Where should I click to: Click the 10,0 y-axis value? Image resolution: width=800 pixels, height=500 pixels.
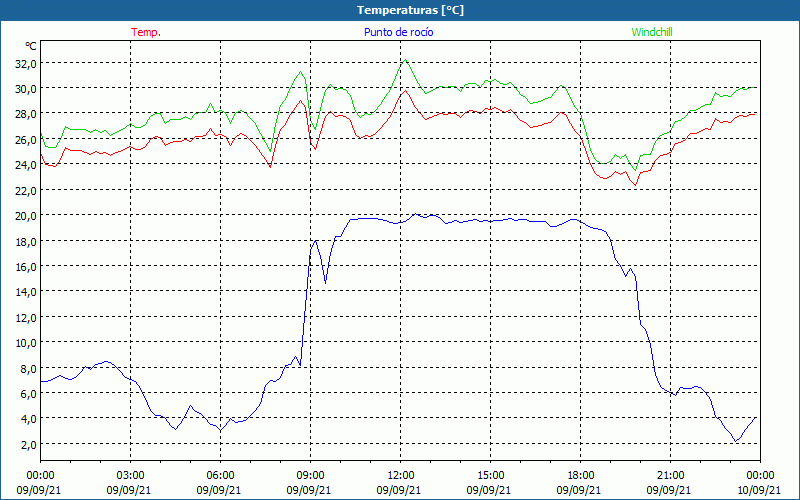click(26, 342)
